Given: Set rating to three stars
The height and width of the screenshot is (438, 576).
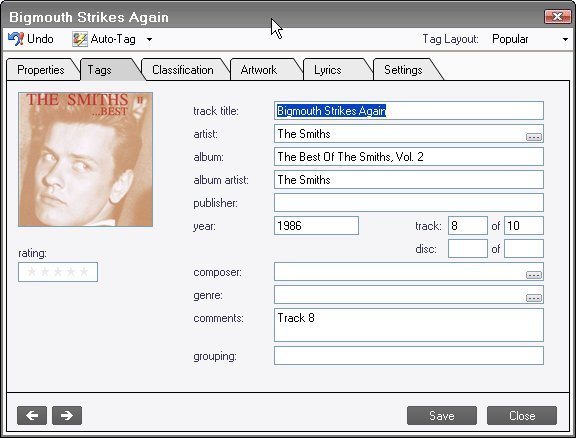Looking at the screenshot, I should [x=58, y=272].
